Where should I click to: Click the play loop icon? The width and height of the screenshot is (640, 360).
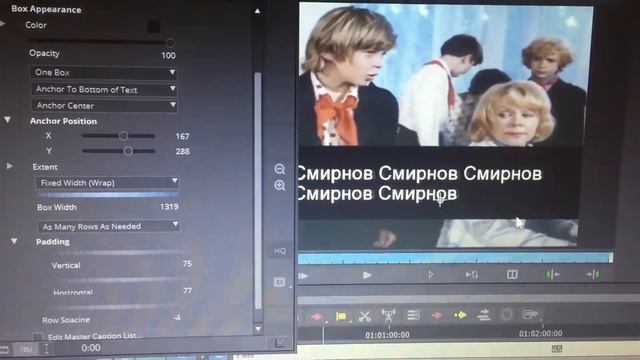[x=472, y=275]
